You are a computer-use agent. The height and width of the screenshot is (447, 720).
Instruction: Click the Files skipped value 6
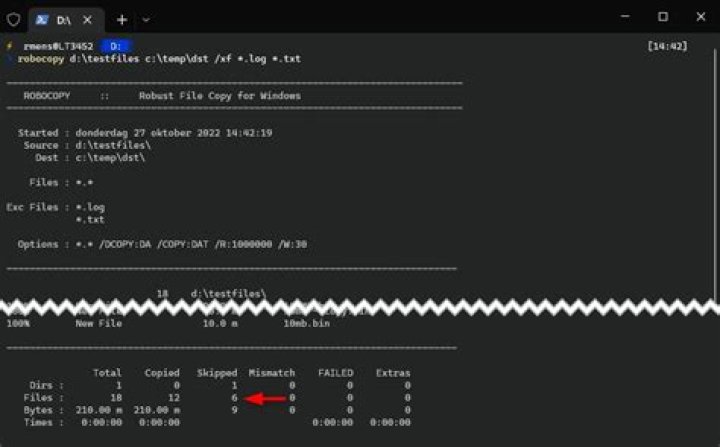coord(234,397)
